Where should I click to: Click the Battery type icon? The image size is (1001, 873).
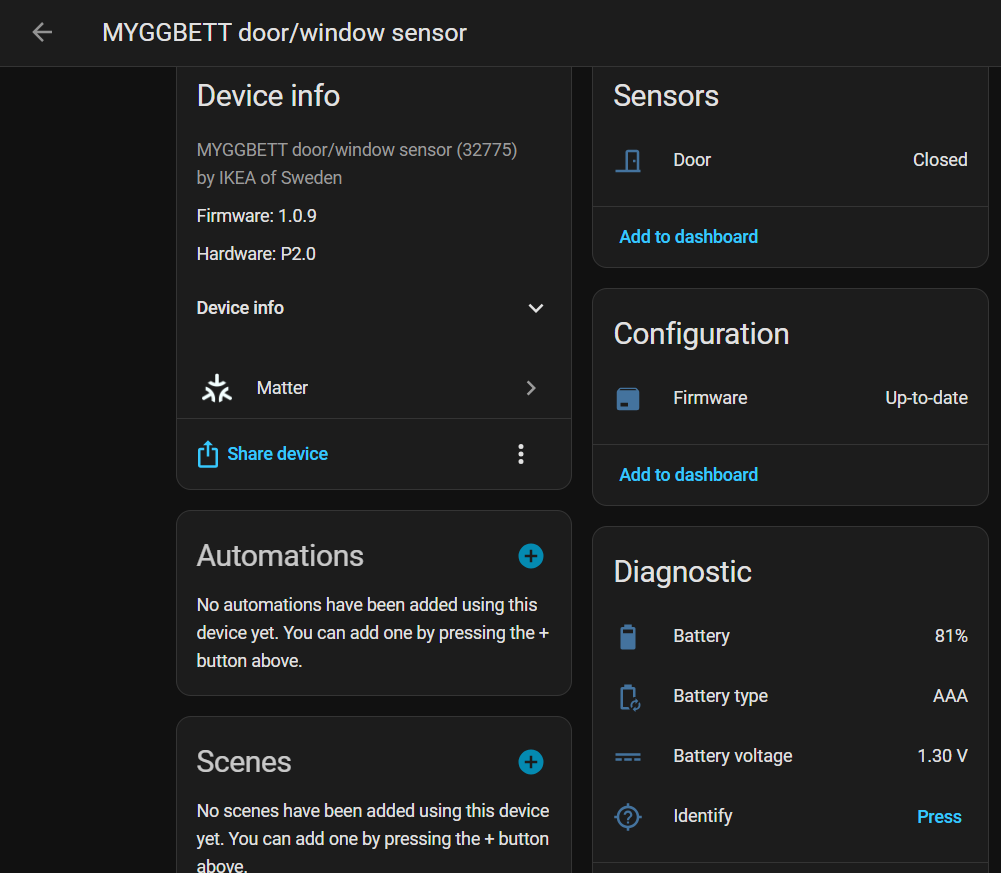coord(629,697)
